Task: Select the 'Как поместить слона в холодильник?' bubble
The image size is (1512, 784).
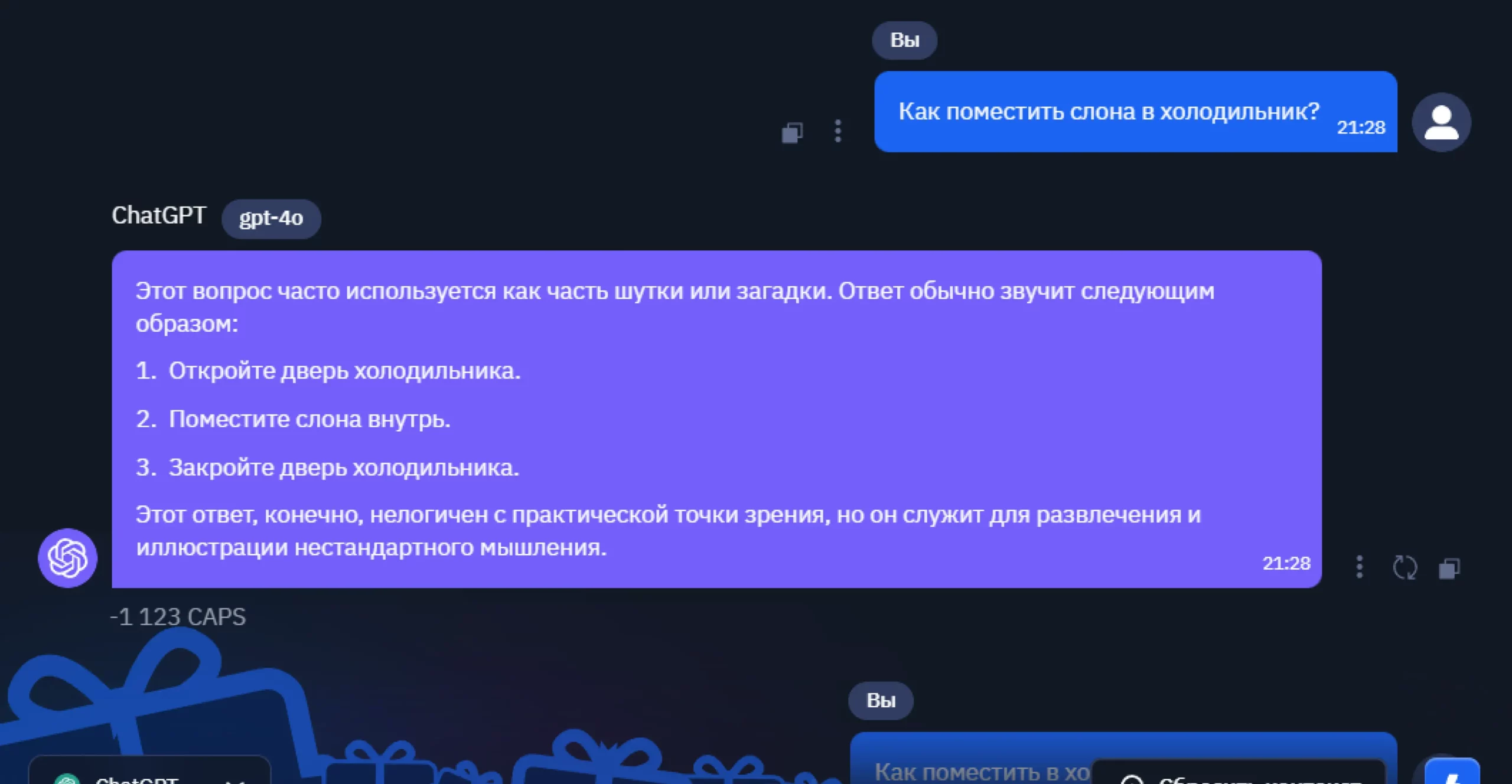Action: pyautogui.click(x=1108, y=112)
